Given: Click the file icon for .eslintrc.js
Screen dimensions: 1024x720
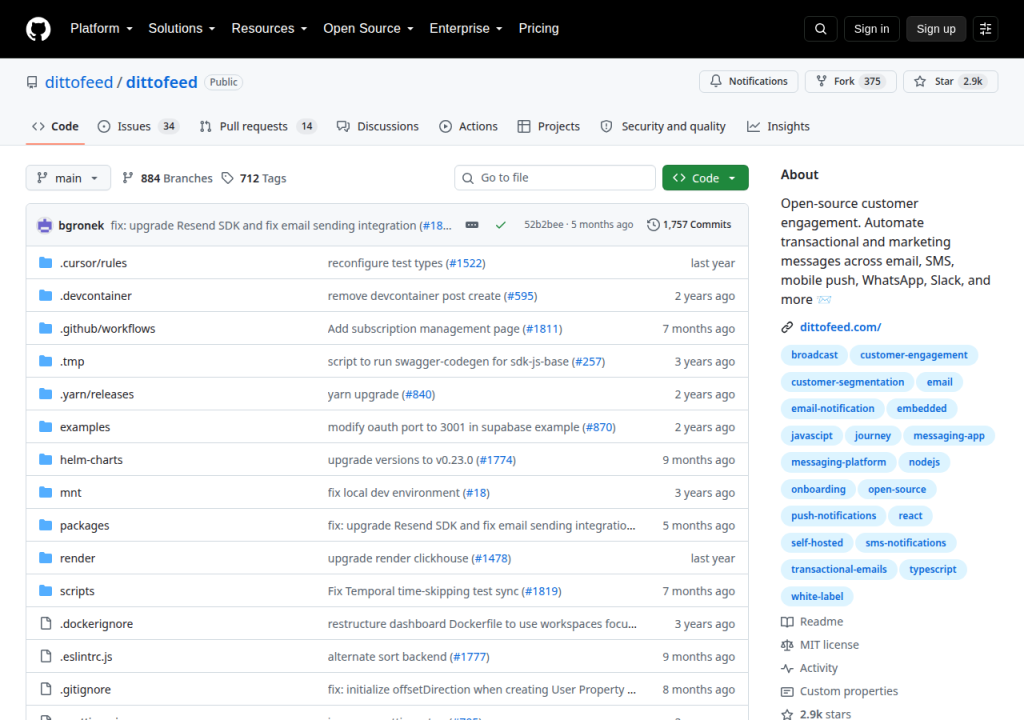Looking at the screenshot, I should [46, 656].
